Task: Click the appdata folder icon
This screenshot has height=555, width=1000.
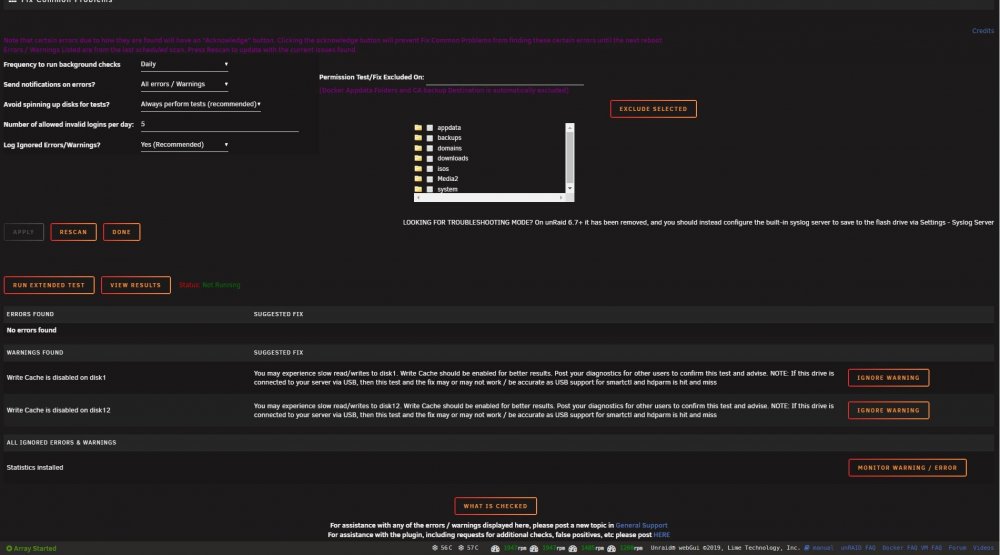Action: point(418,128)
